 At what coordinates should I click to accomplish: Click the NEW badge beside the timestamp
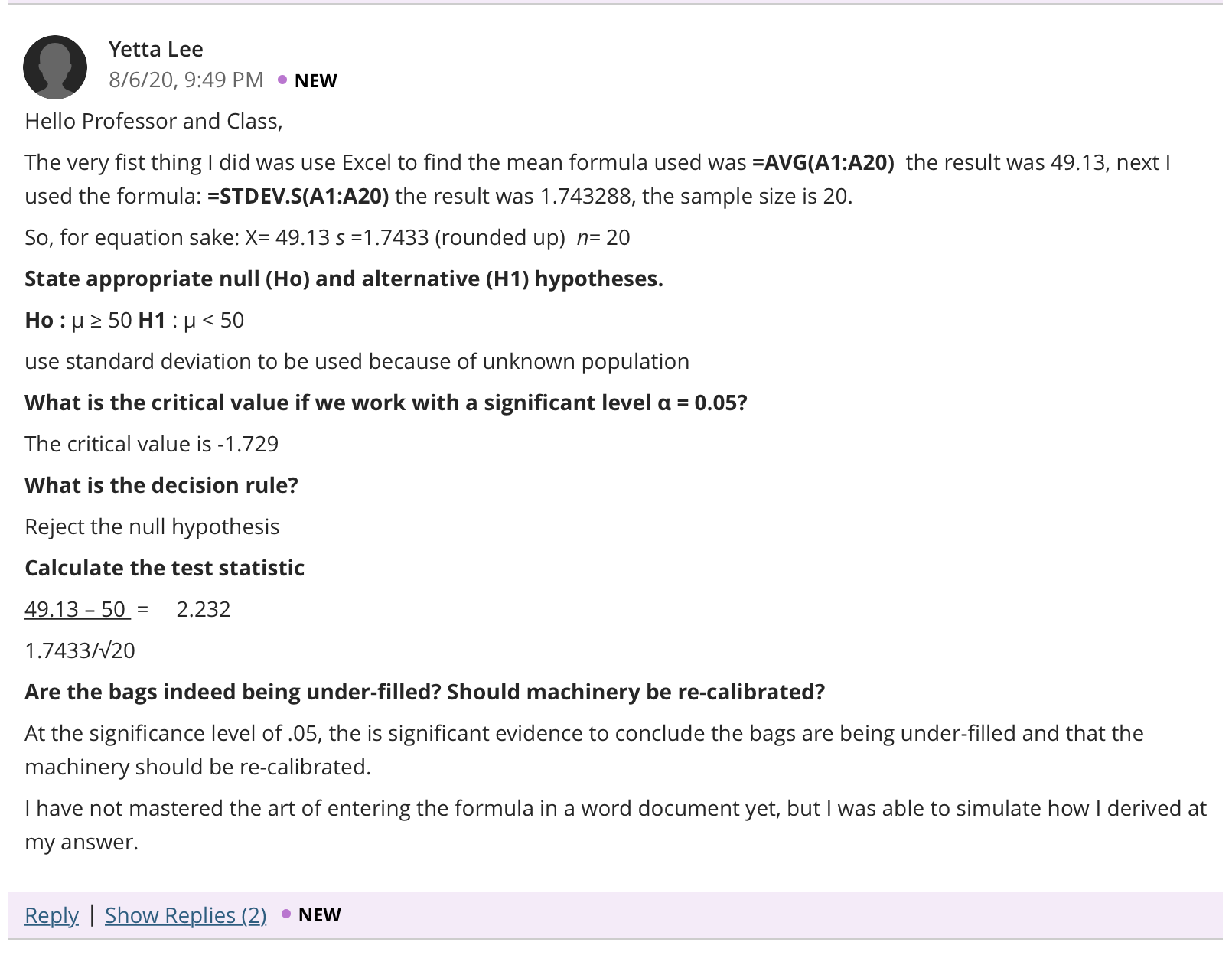click(x=316, y=81)
